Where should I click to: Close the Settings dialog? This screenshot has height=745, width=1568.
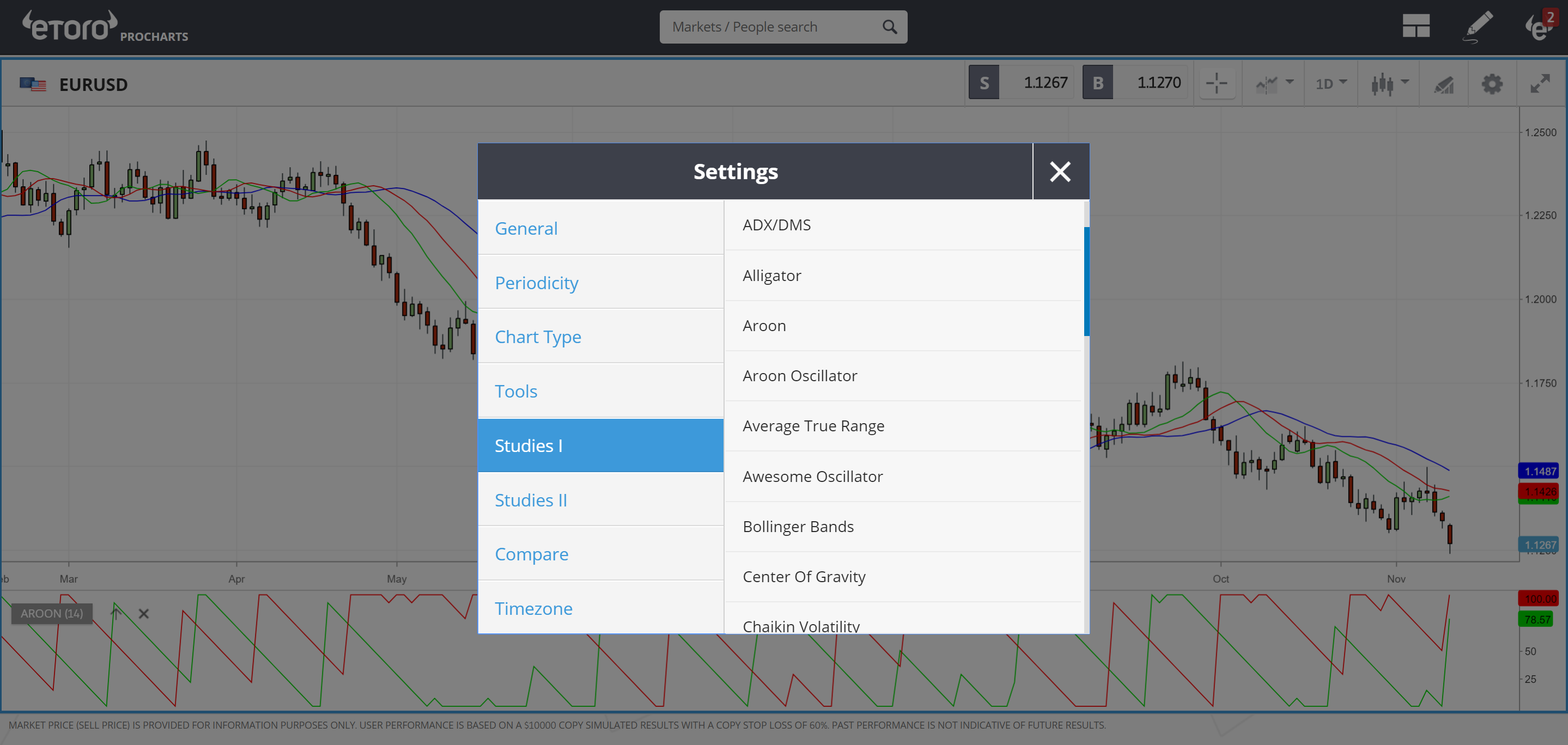[1060, 172]
